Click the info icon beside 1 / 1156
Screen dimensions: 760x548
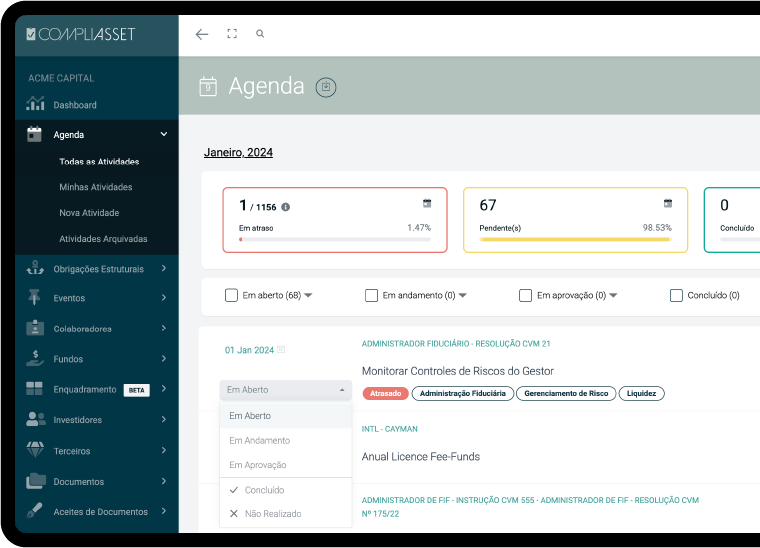click(x=285, y=207)
